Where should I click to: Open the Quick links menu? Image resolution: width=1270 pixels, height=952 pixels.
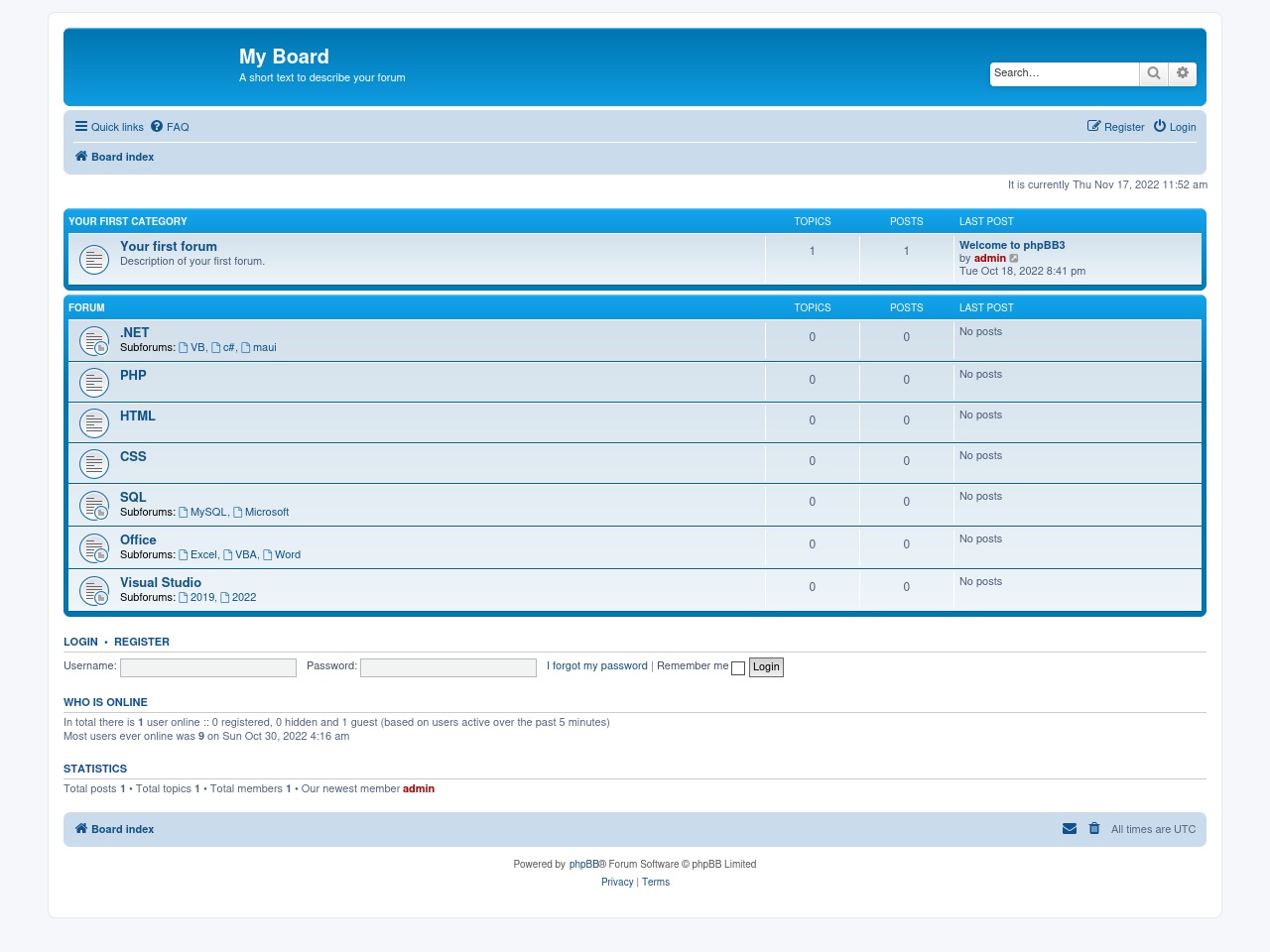pos(109,127)
